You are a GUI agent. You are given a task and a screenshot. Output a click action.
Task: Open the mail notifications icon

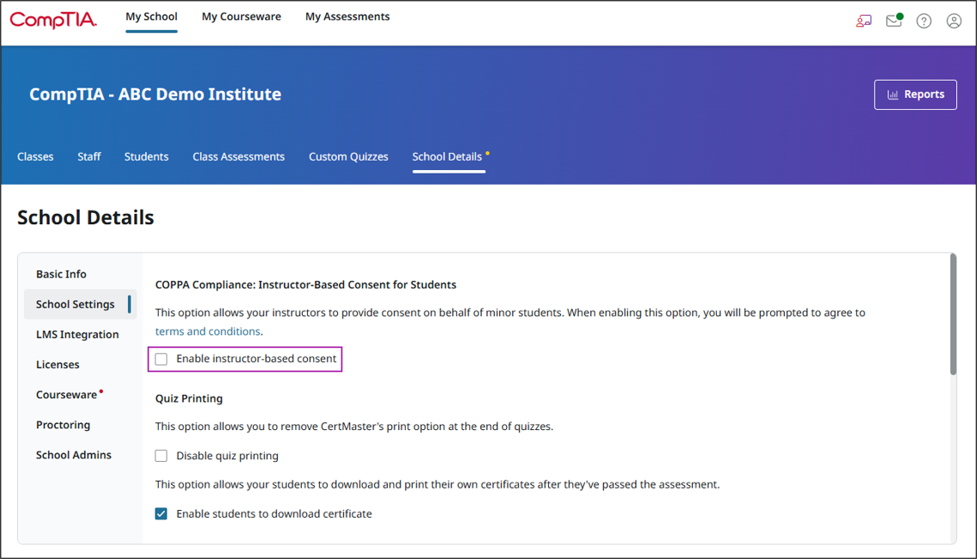[894, 21]
